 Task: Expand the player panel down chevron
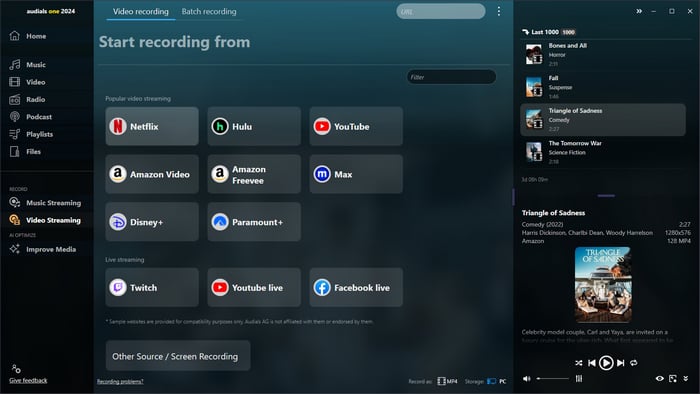coord(686,379)
